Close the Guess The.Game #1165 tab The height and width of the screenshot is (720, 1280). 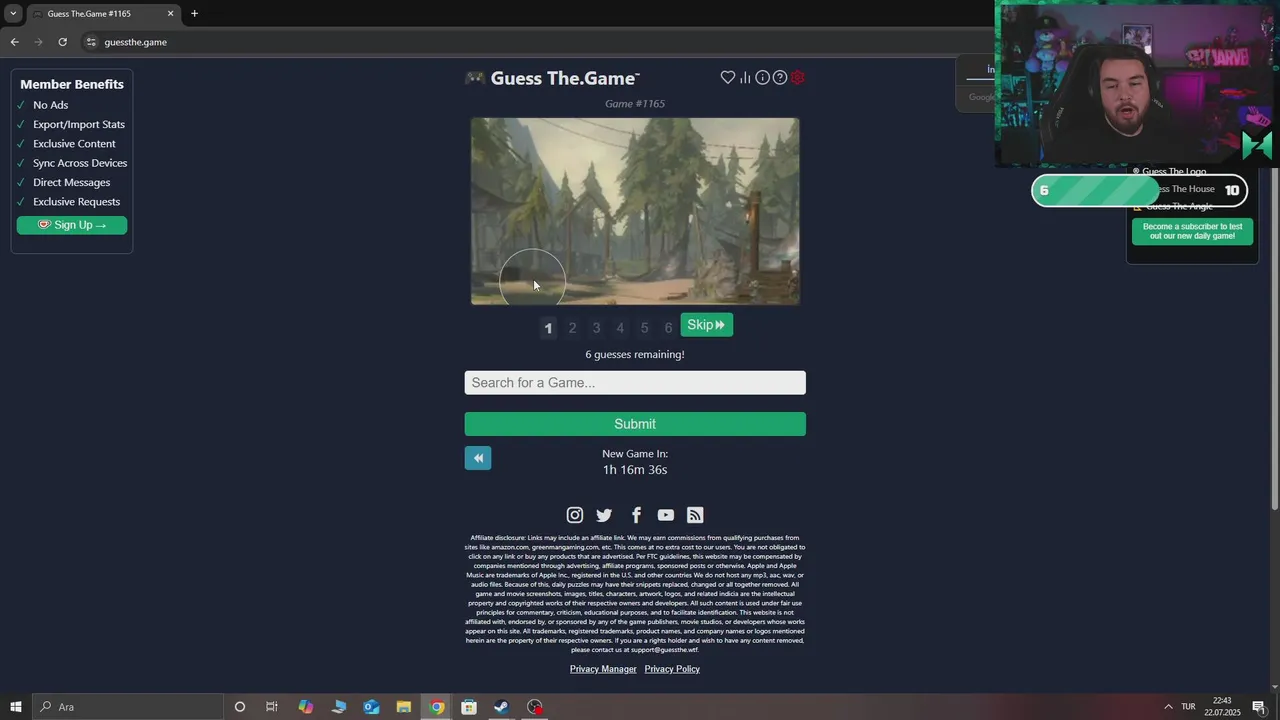pyautogui.click(x=170, y=14)
